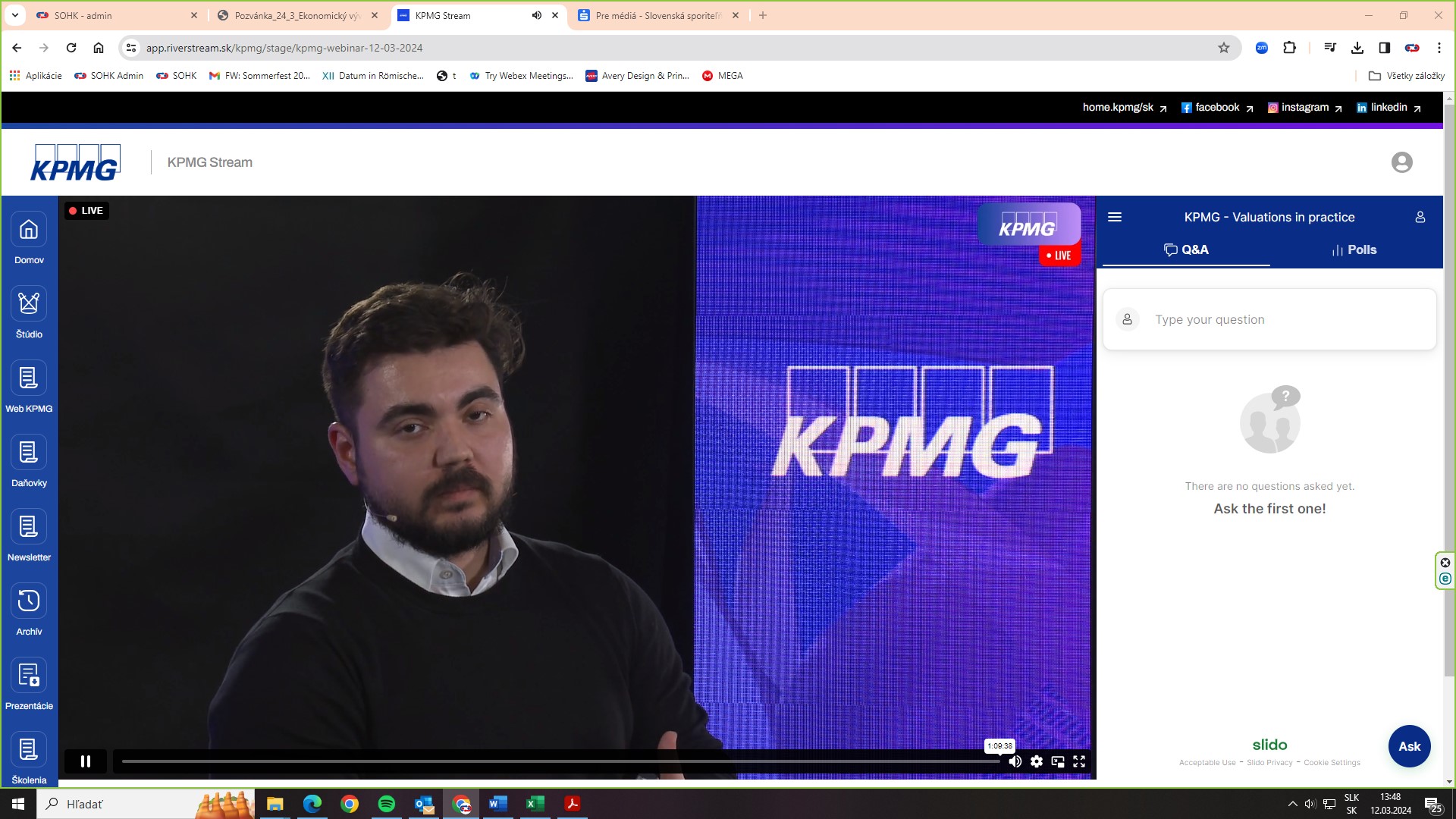The image size is (1456, 819).
Task: Switch to Pre médiá browser tab
Action: [x=658, y=15]
